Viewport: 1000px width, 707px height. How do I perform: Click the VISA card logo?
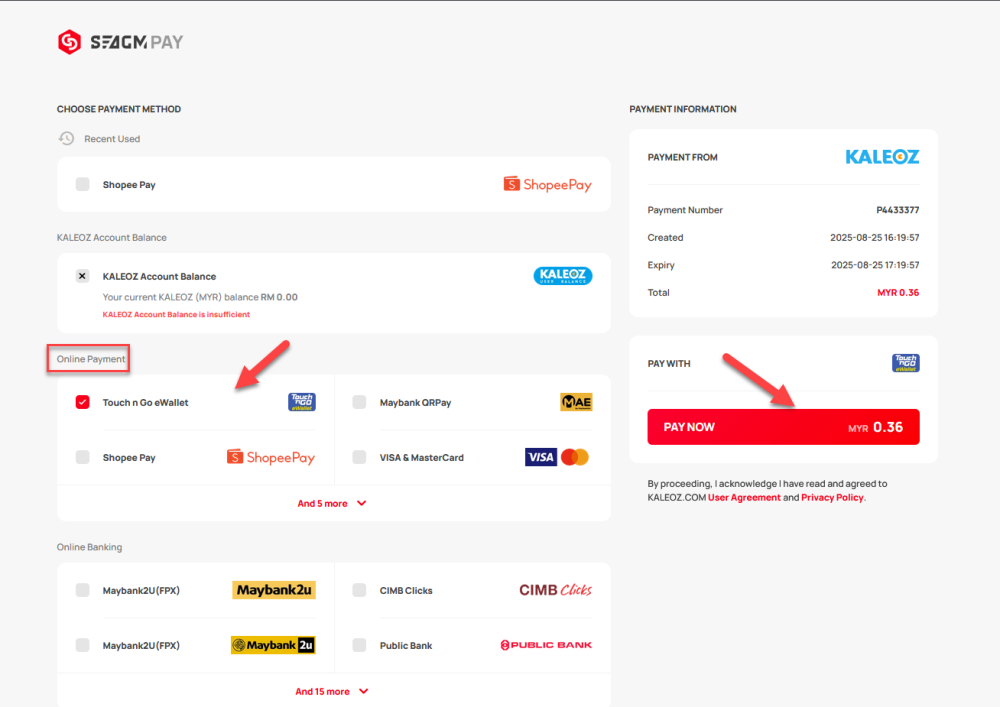coord(541,457)
